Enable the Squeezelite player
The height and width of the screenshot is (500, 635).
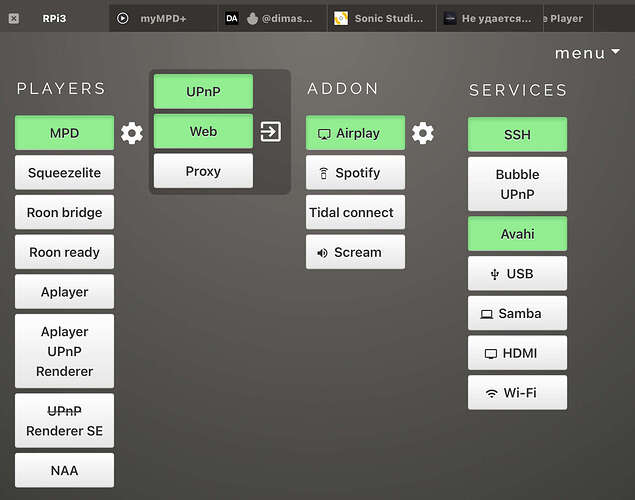pos(64,172)
